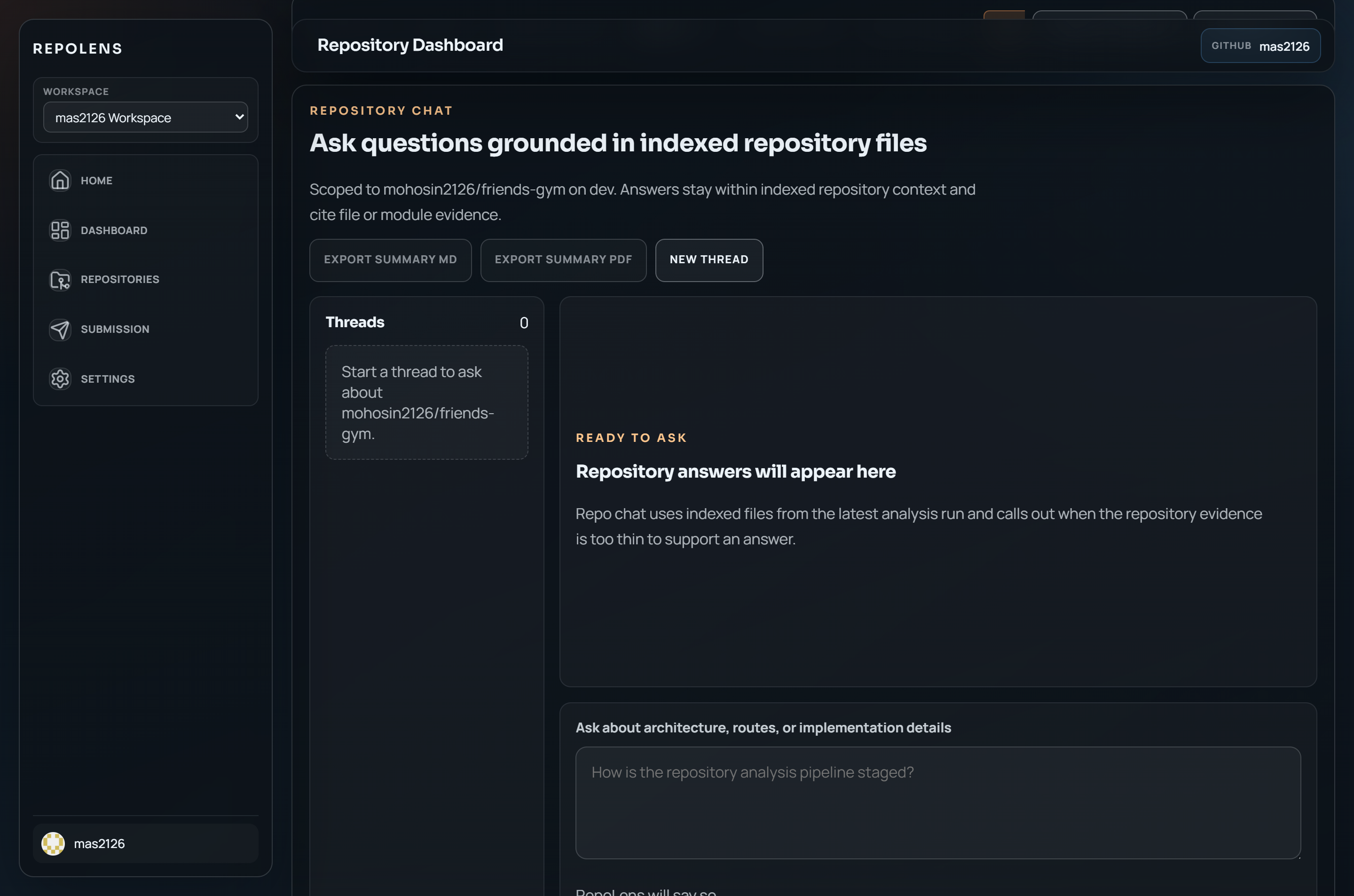Select the Submission paper plane icon

point(60,329)
